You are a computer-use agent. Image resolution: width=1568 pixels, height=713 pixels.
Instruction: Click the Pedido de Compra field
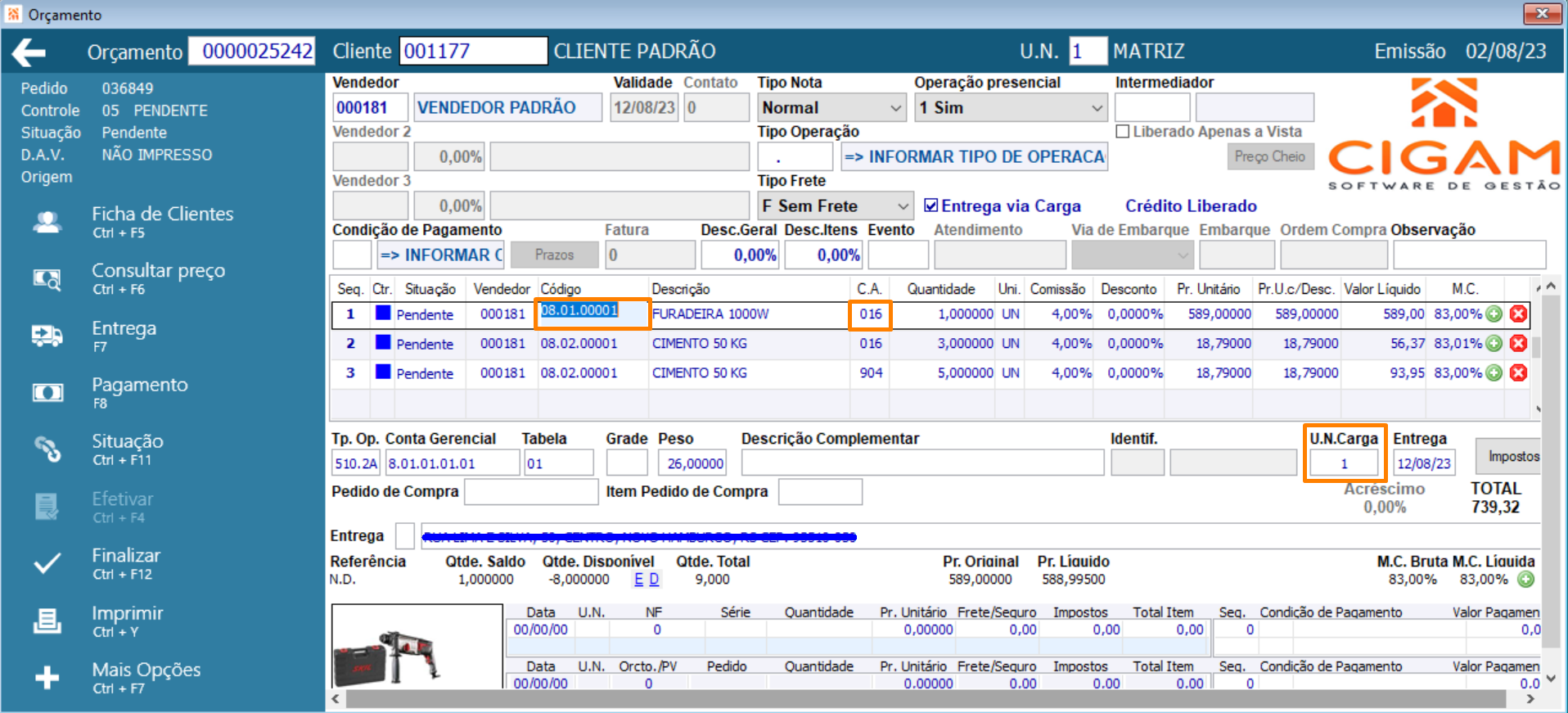(x=531, y=491)
